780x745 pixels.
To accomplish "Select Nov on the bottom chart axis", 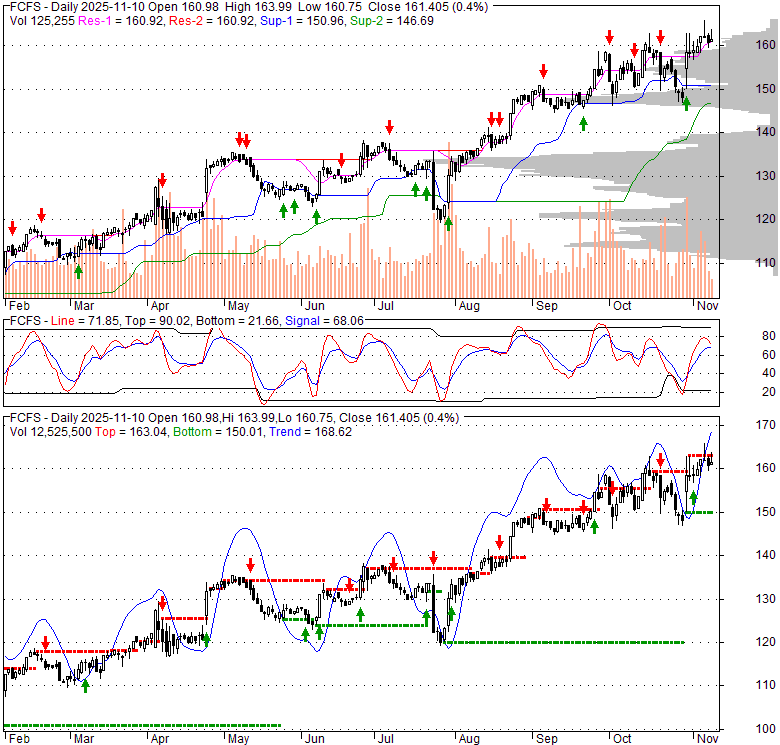I will click(x=707, y=739).
